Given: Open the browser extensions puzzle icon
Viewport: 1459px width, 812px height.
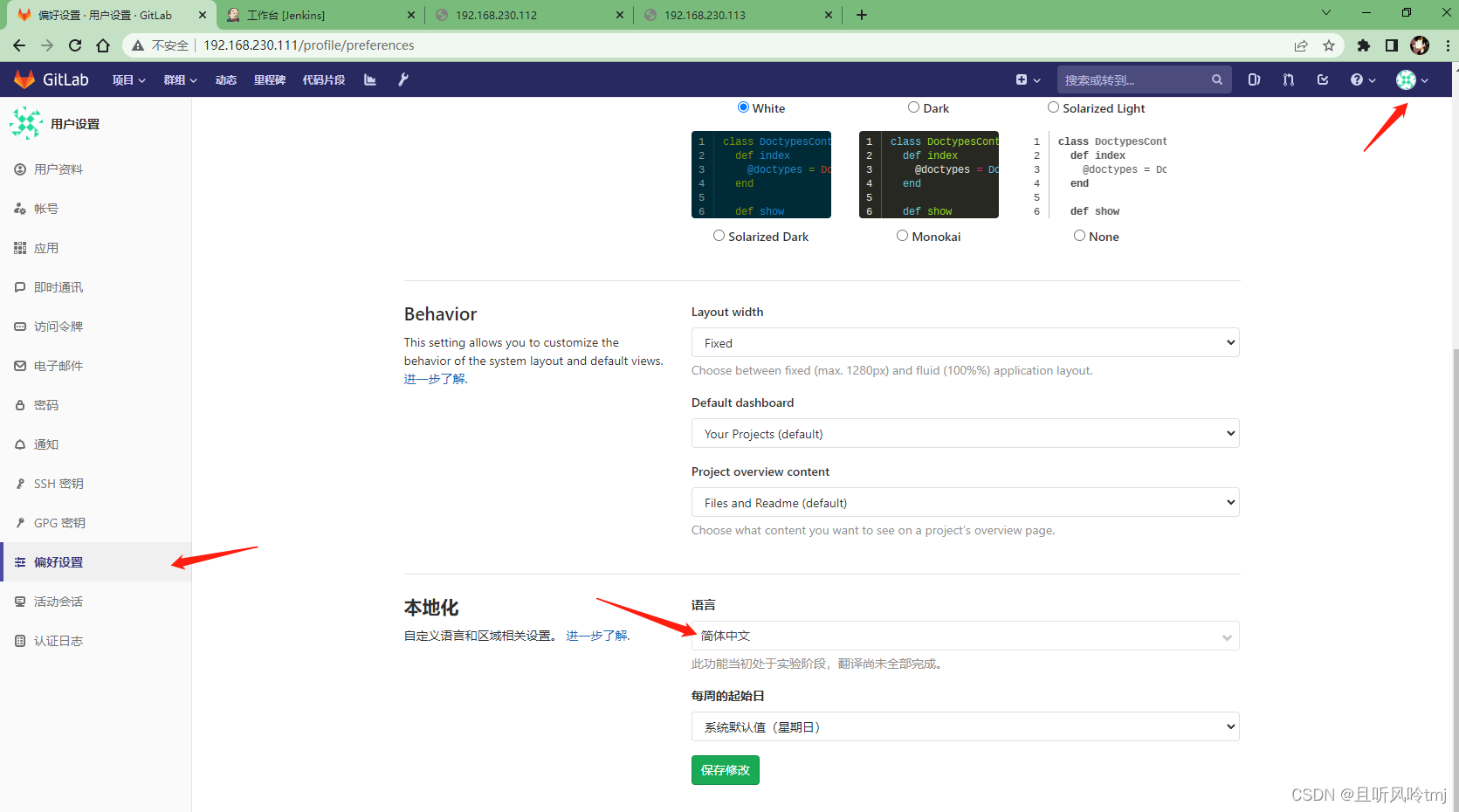Looking at the screenshot, I should tap(1364, 45).
